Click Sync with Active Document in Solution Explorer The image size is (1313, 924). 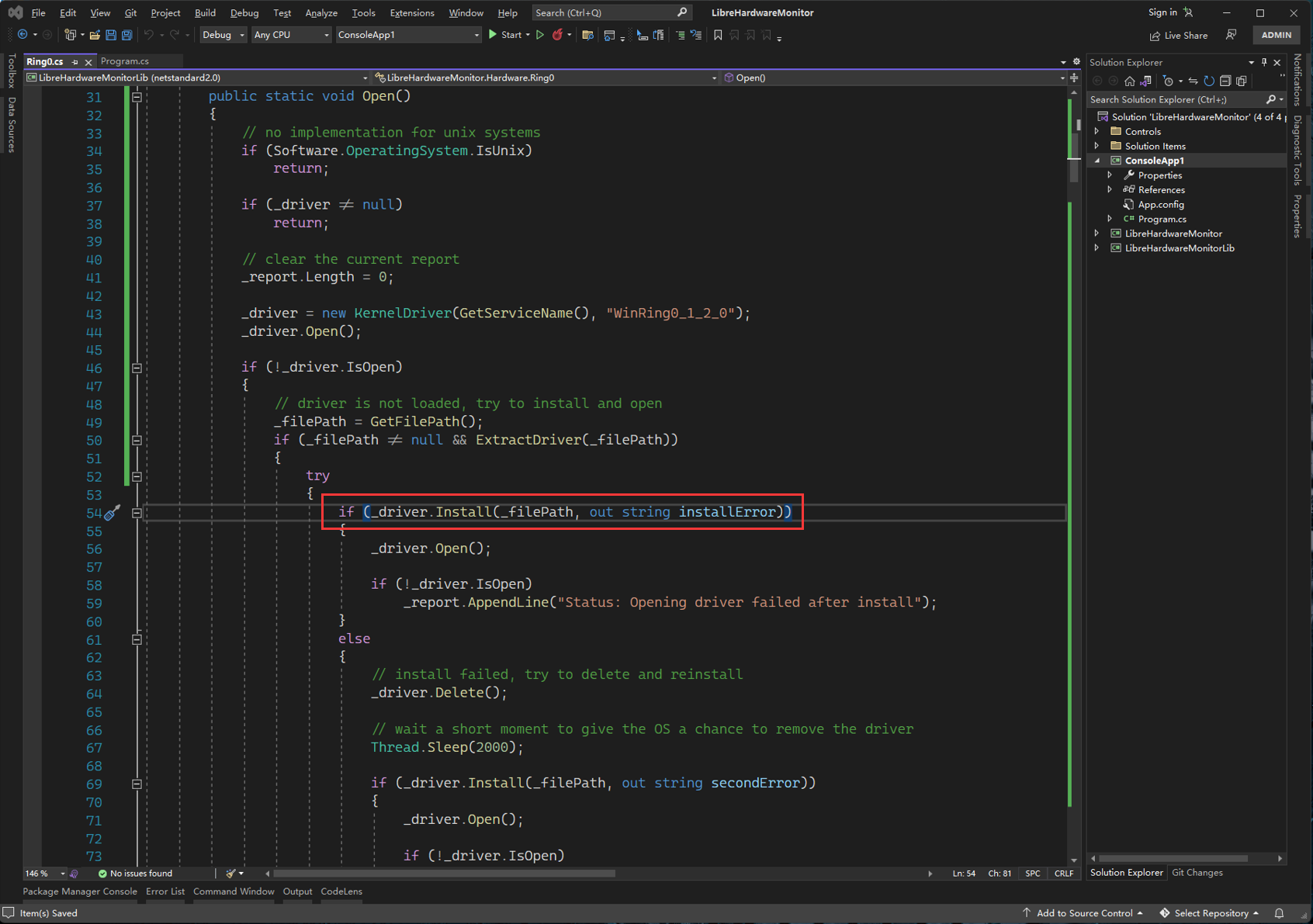(x=1194, y=80)
